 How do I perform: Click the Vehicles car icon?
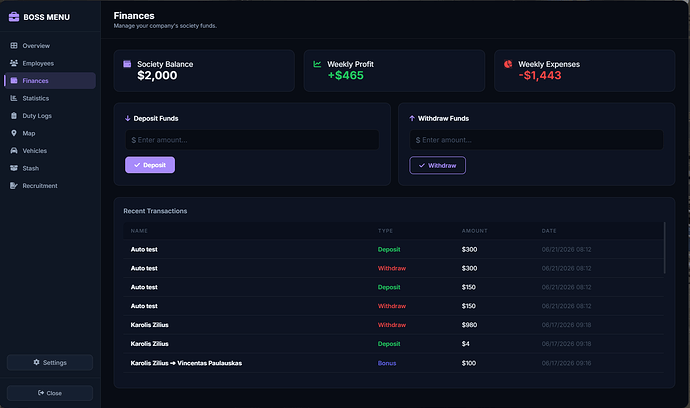(x=14, y=151)
